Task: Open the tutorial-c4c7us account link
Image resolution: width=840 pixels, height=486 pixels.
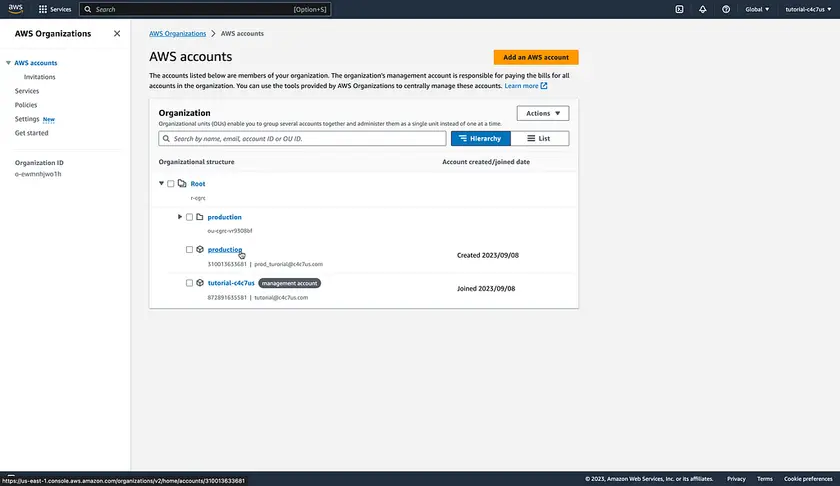Action: pyautogui.click(x=231, y=283)
